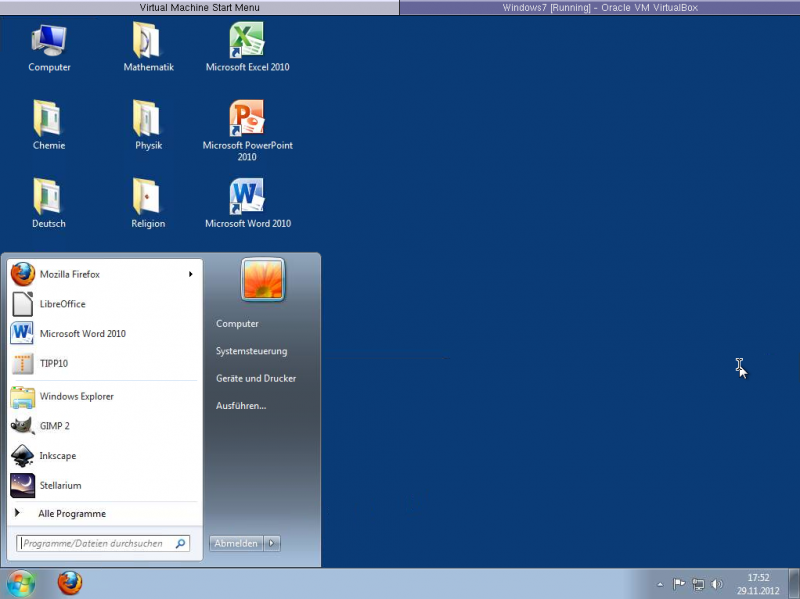The height and width of the screenshot is (599, 800).
Task: Click the TIPP10 icon in Start menu
Action: point(23,363)
